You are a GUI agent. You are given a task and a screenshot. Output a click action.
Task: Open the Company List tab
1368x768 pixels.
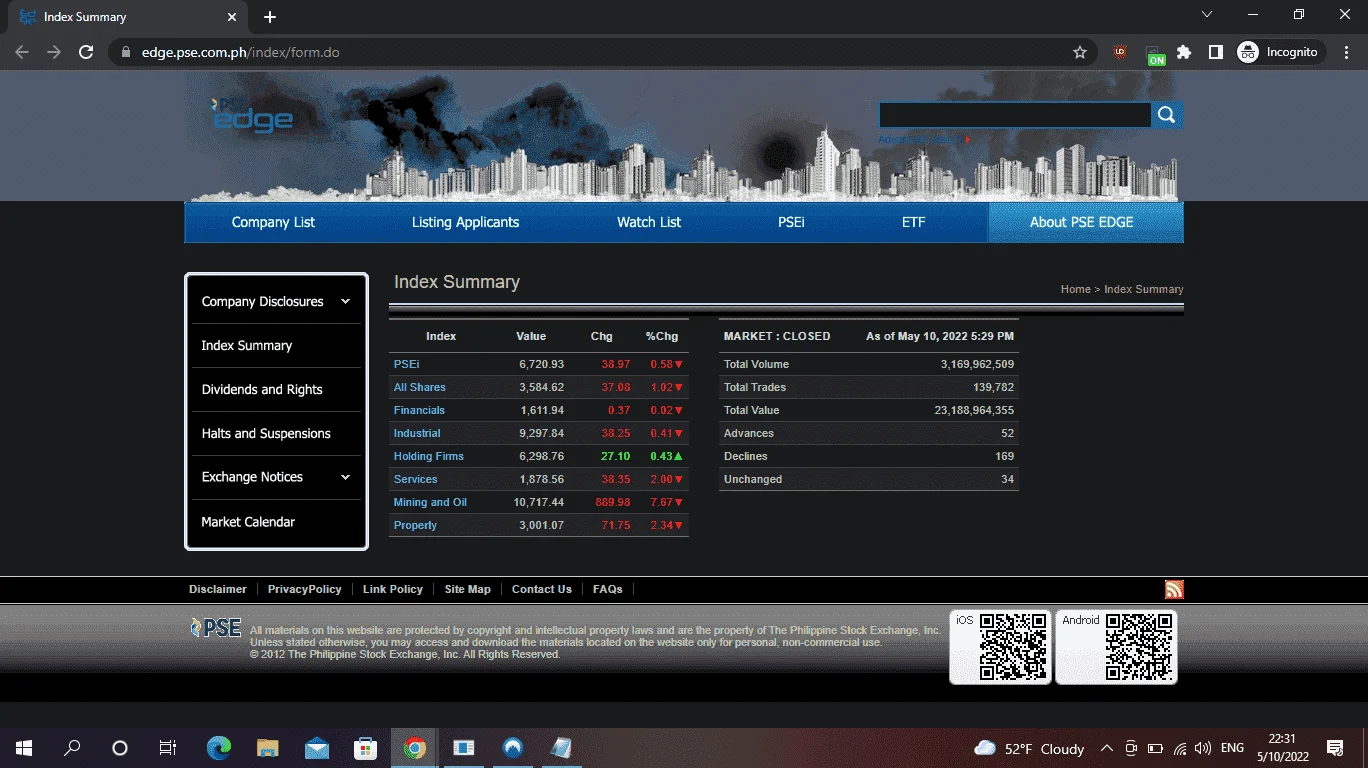point(273,222)
